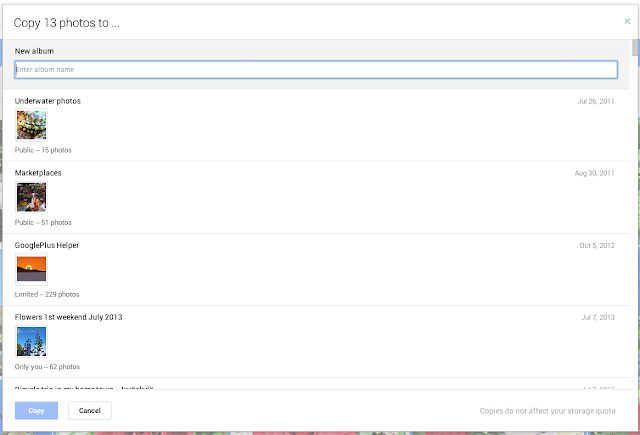Viewport: 640px width, 435px height.
Task: Click the Marketplaces album thumbnail
Action: point(31,197)
